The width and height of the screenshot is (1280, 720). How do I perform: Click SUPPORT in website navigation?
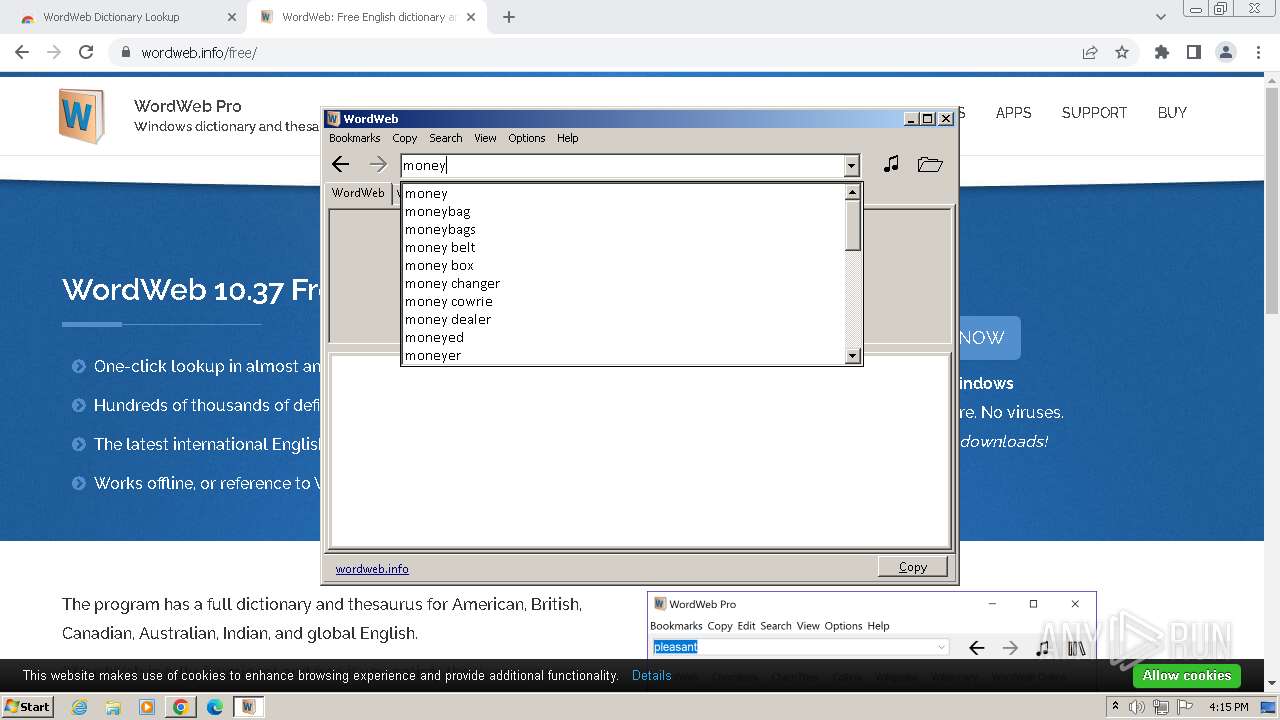click(x=1094, y=113)
